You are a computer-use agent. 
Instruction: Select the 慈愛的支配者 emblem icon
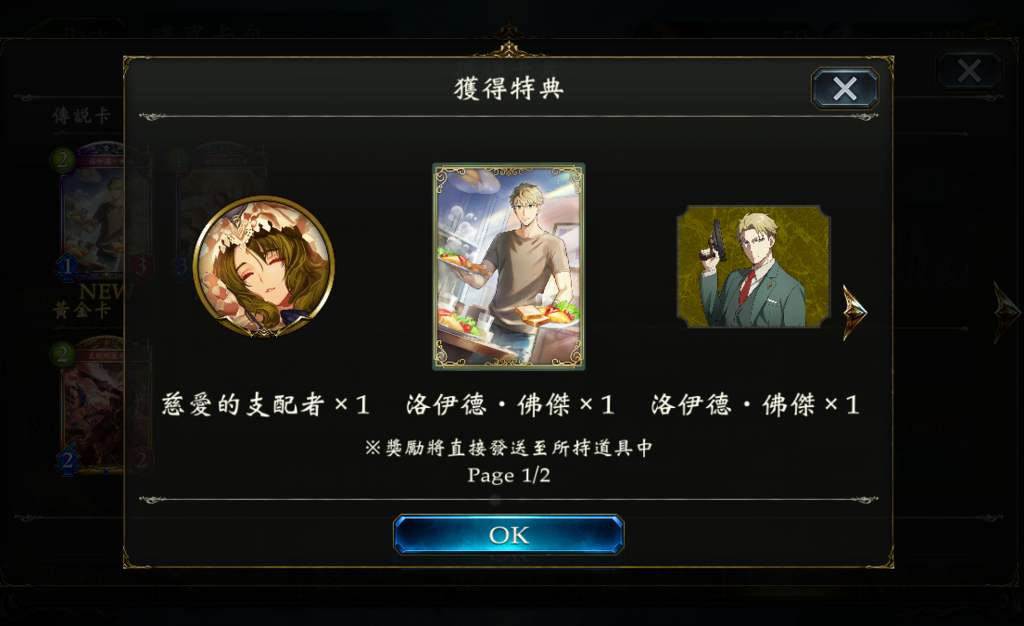click(264, 266)
